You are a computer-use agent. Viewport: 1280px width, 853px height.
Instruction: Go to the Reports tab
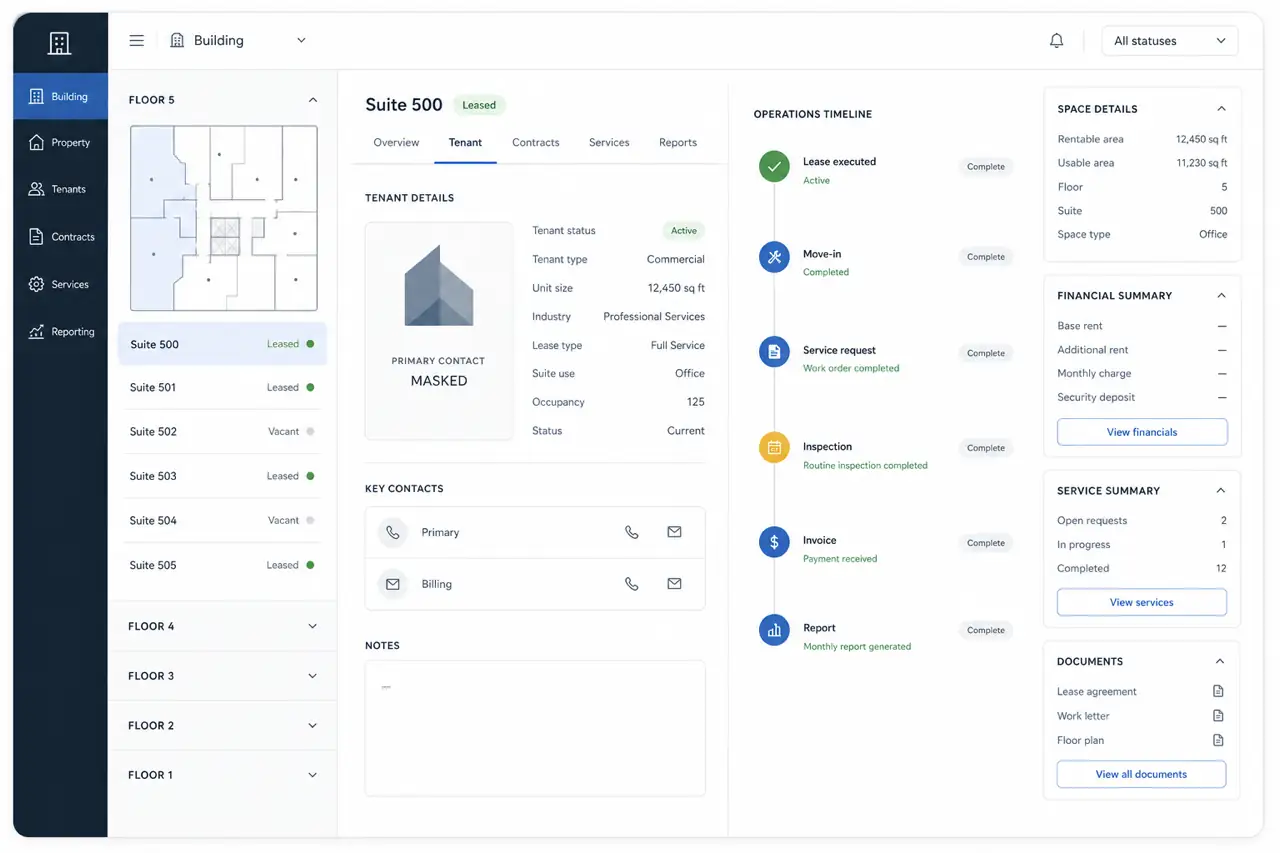pos(678,143)
